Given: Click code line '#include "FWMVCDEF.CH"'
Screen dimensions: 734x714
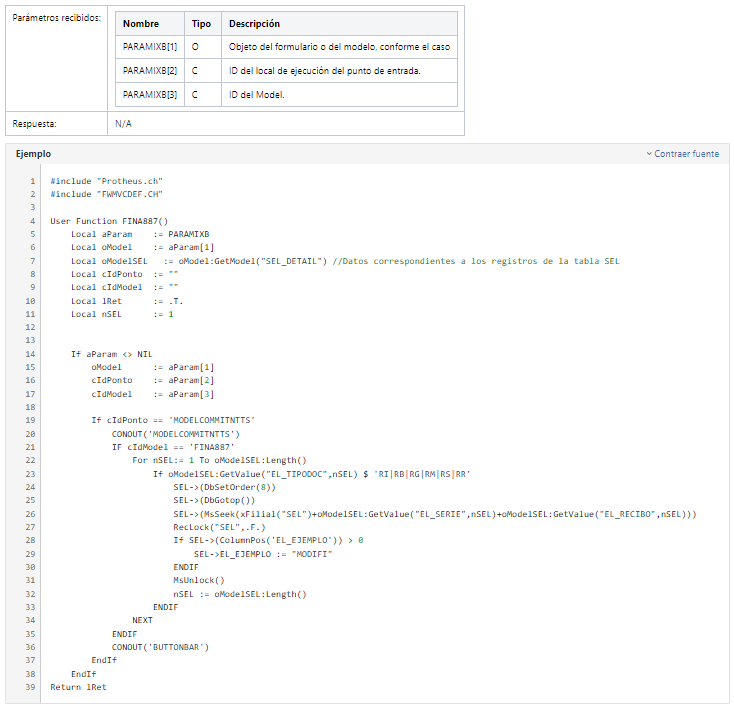Looking at the screenshot, I should pos(106,194).
